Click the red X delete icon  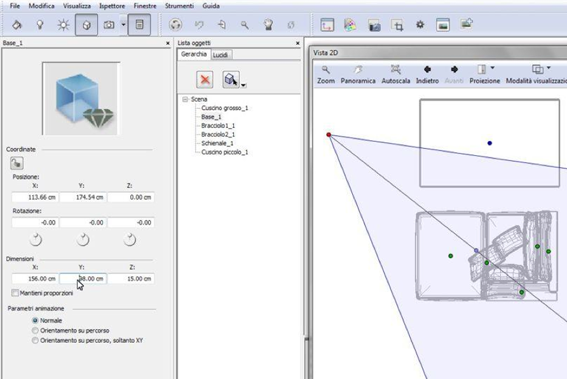[x=205, y=80]
